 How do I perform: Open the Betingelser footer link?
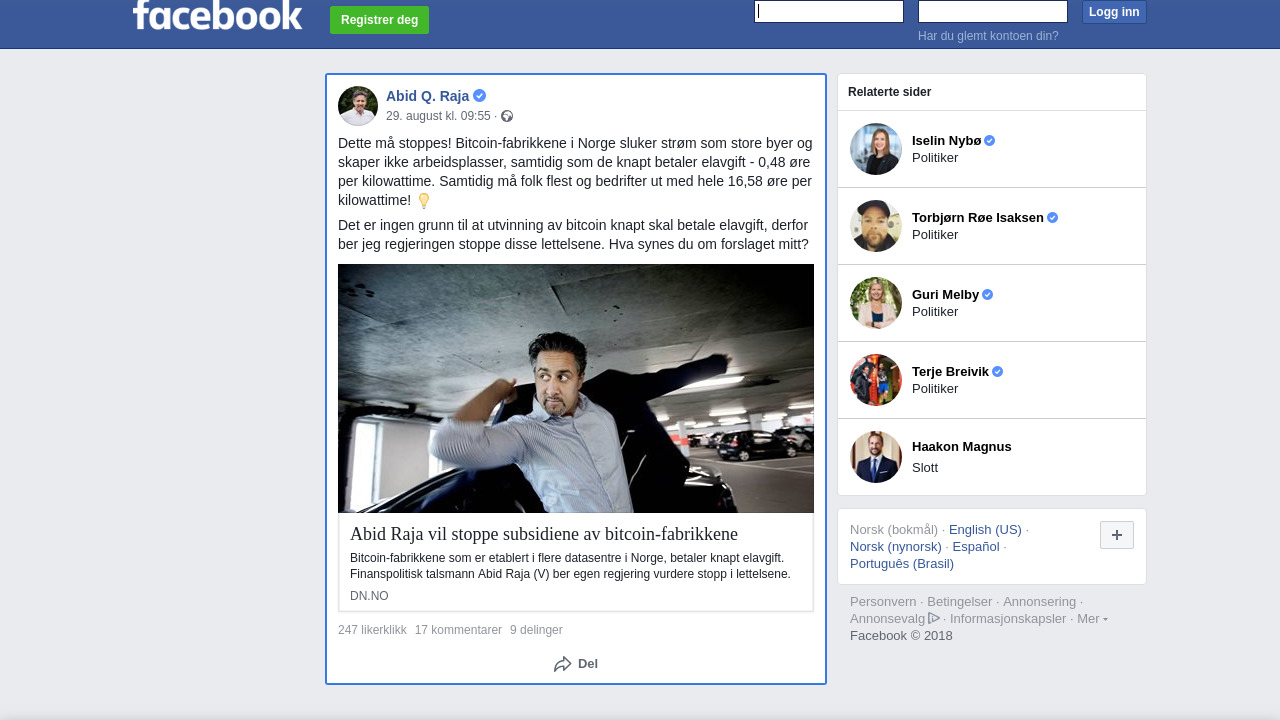tap(959, 602)
